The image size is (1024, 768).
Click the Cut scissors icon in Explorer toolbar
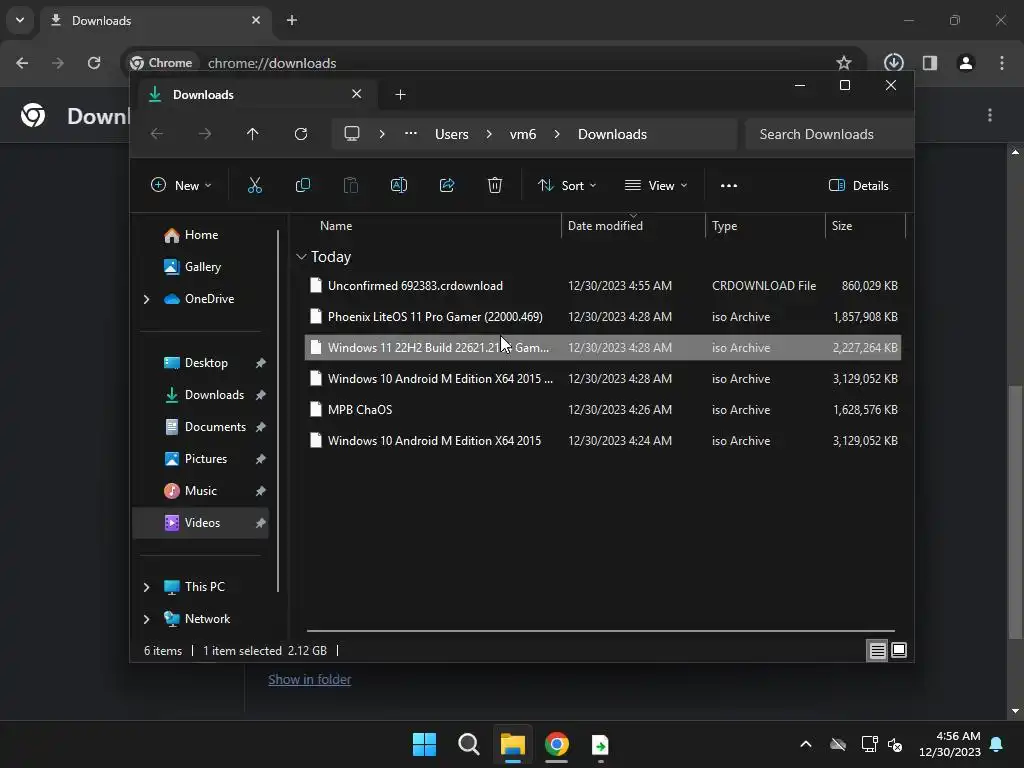pos(255,185)
